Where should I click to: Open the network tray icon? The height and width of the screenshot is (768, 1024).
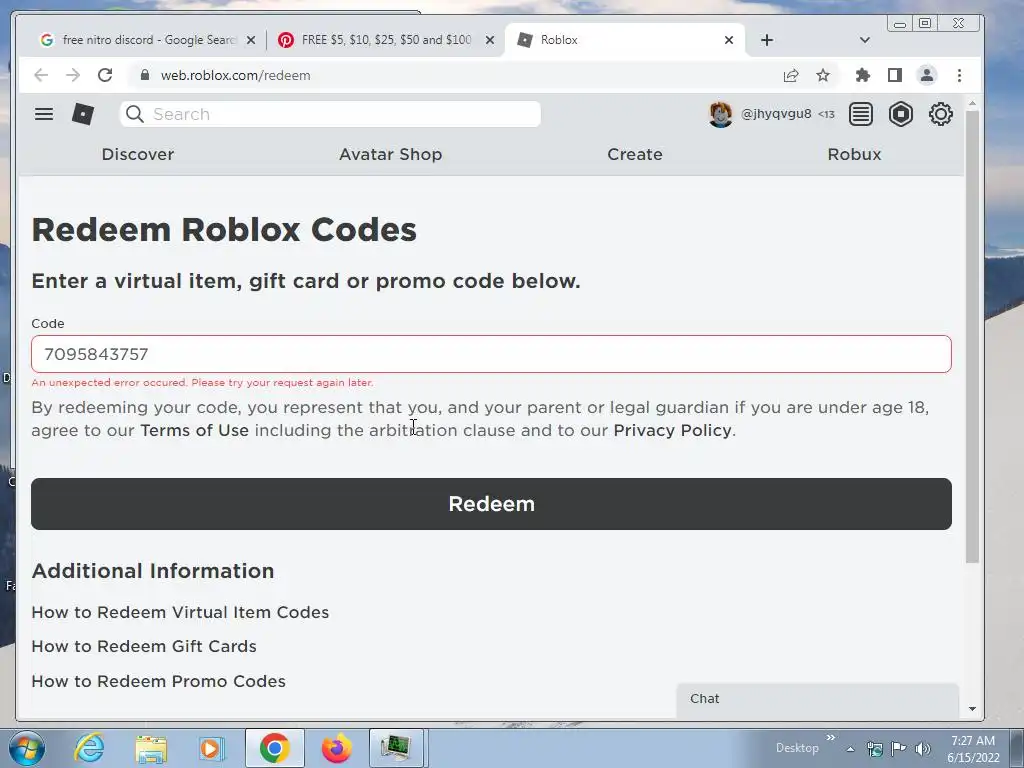click(874, 749)
